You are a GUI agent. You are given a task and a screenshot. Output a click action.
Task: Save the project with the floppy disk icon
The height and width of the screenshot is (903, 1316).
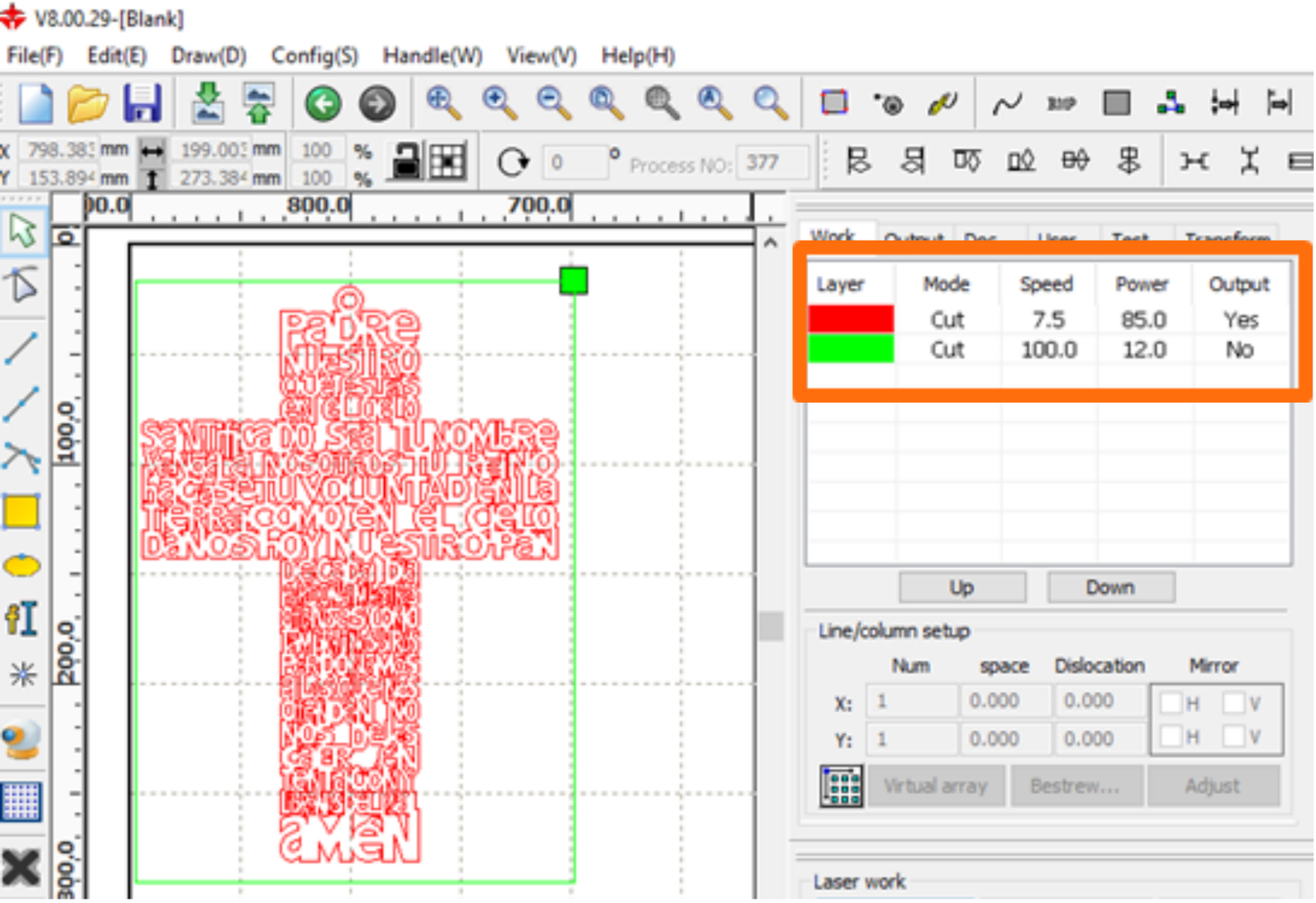(x=142, y=103)
